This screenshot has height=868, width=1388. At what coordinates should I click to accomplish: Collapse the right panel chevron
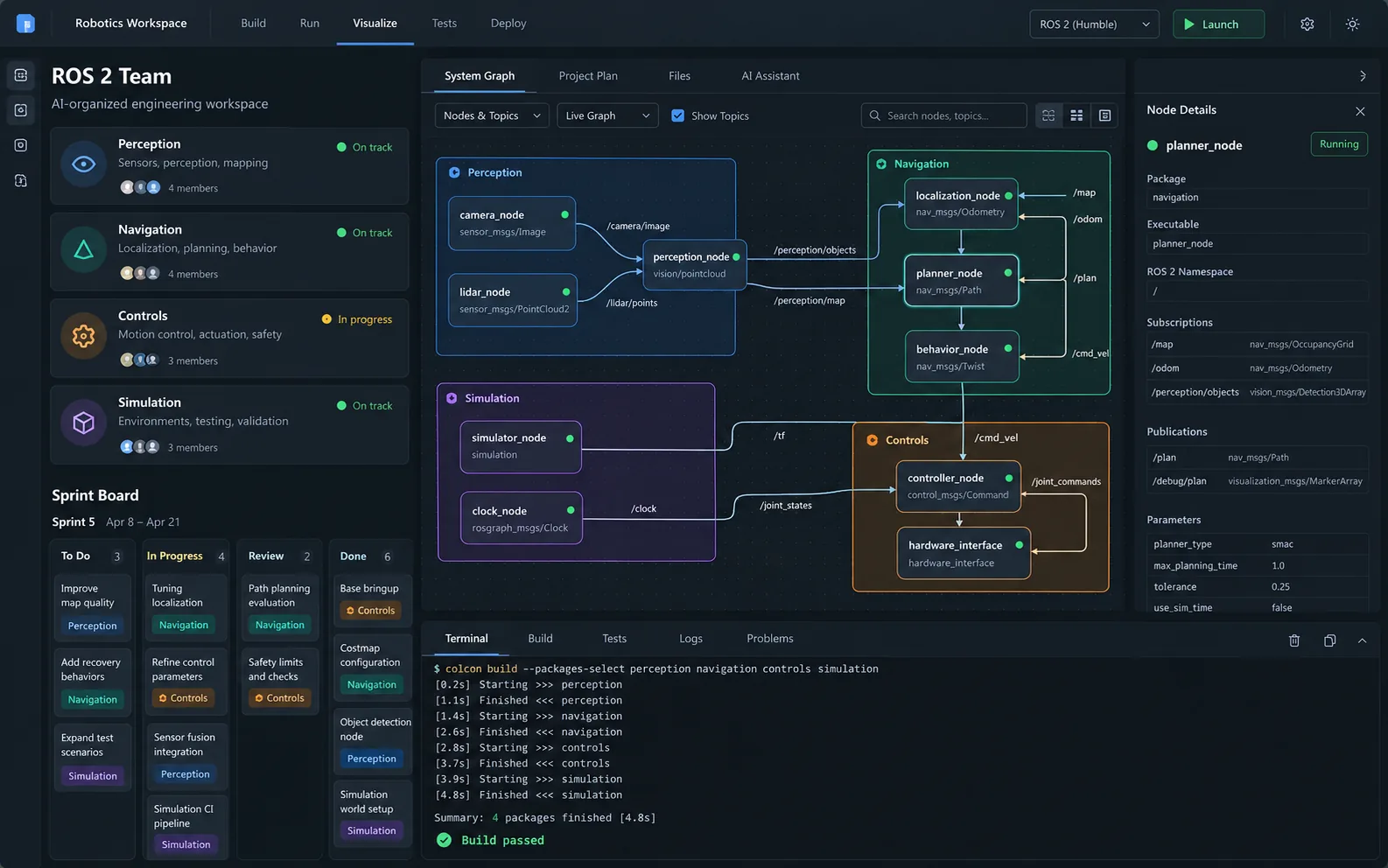(1363, 76)
